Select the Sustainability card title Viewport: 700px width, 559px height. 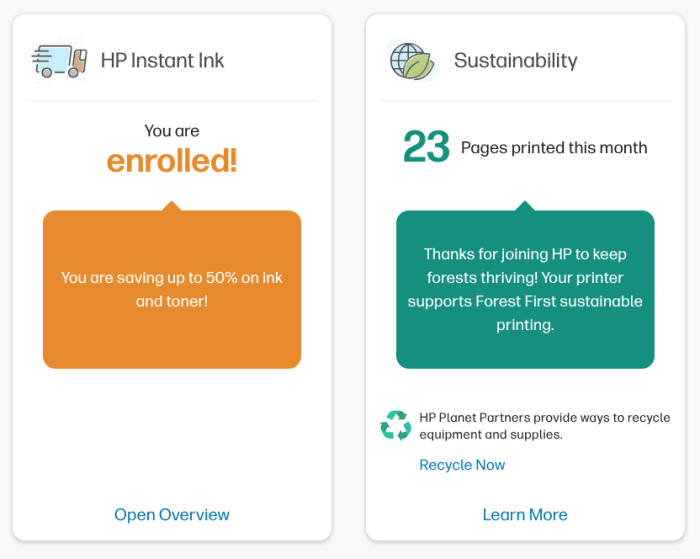(515, 60)
